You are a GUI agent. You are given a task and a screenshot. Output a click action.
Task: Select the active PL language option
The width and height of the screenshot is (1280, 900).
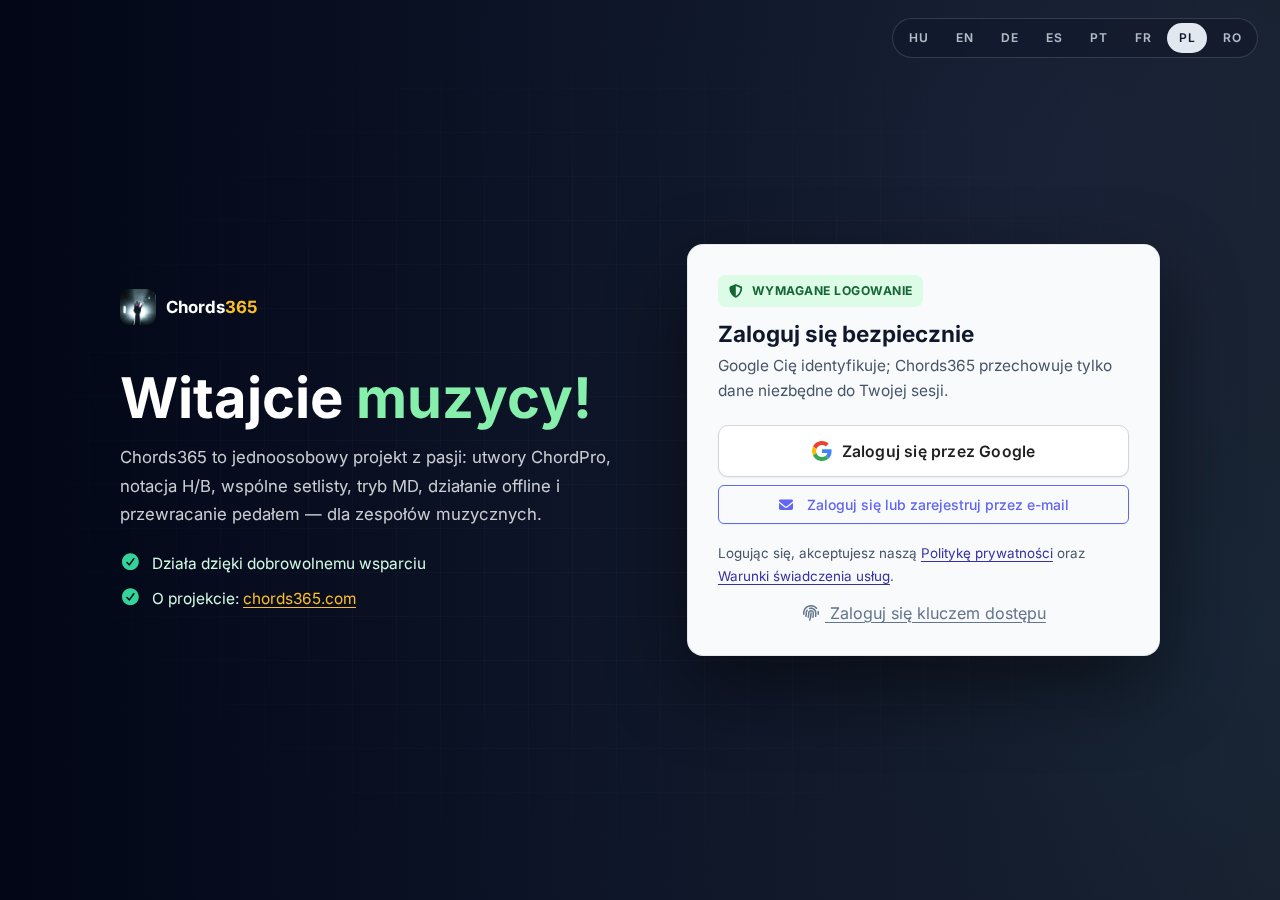point(1187,38)
